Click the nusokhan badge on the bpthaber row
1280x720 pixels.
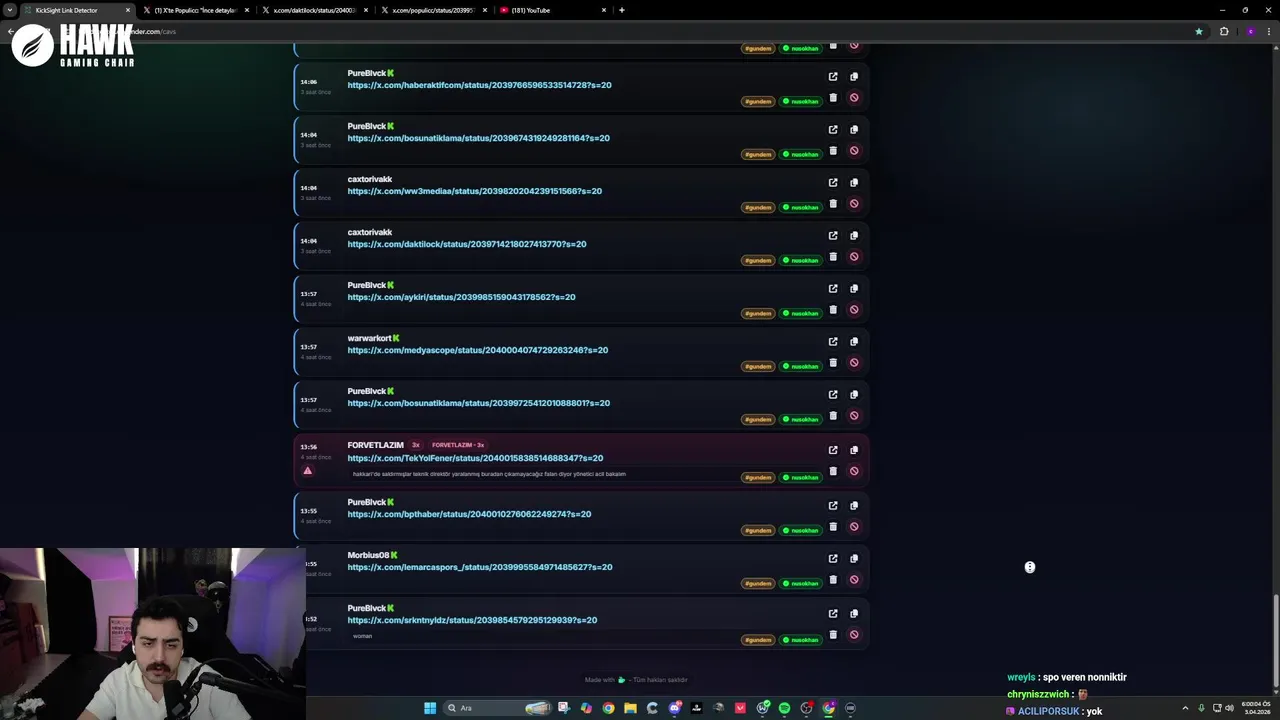[x=800, y=530]
